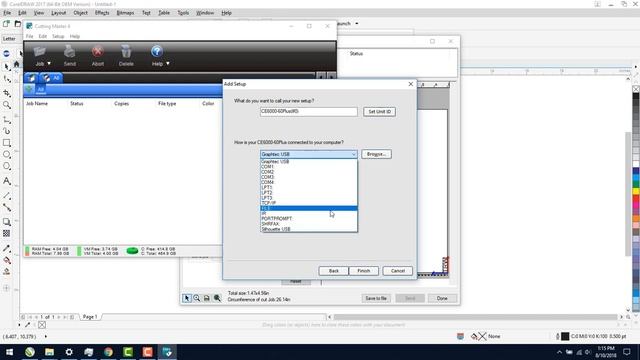Select the Drop Shadow tool in toolbox
Image resolution: width=640 pixels, height=360 pixels.
coord(7,222)
